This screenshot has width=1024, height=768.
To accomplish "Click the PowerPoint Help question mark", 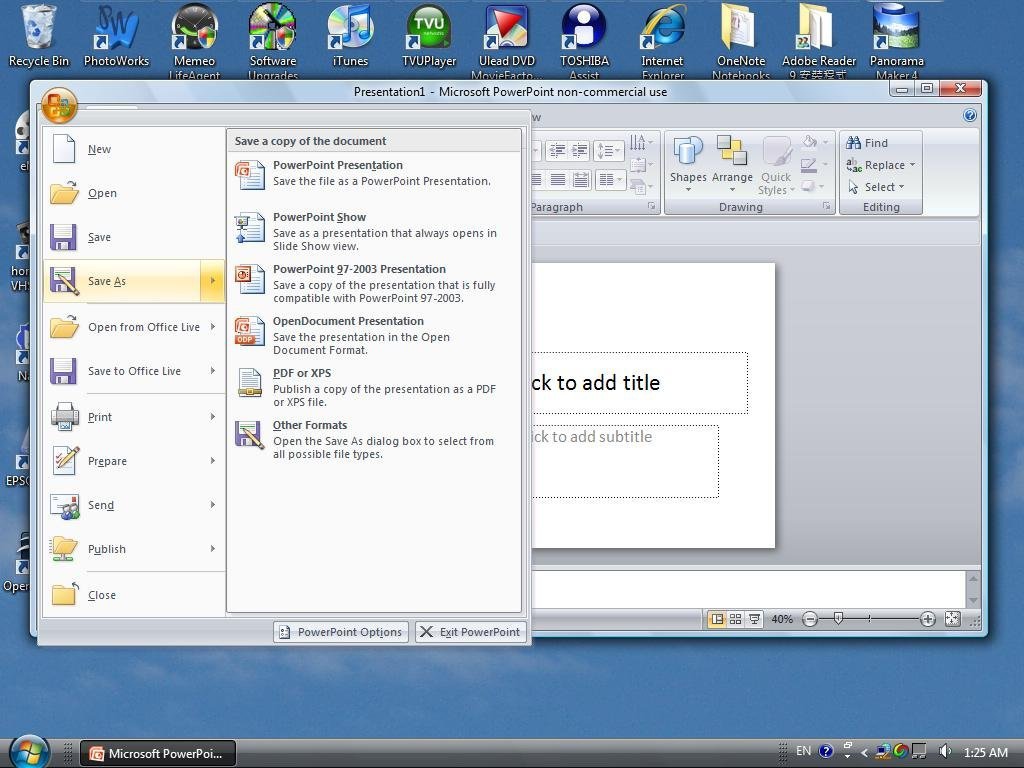I will pos(969,116).
